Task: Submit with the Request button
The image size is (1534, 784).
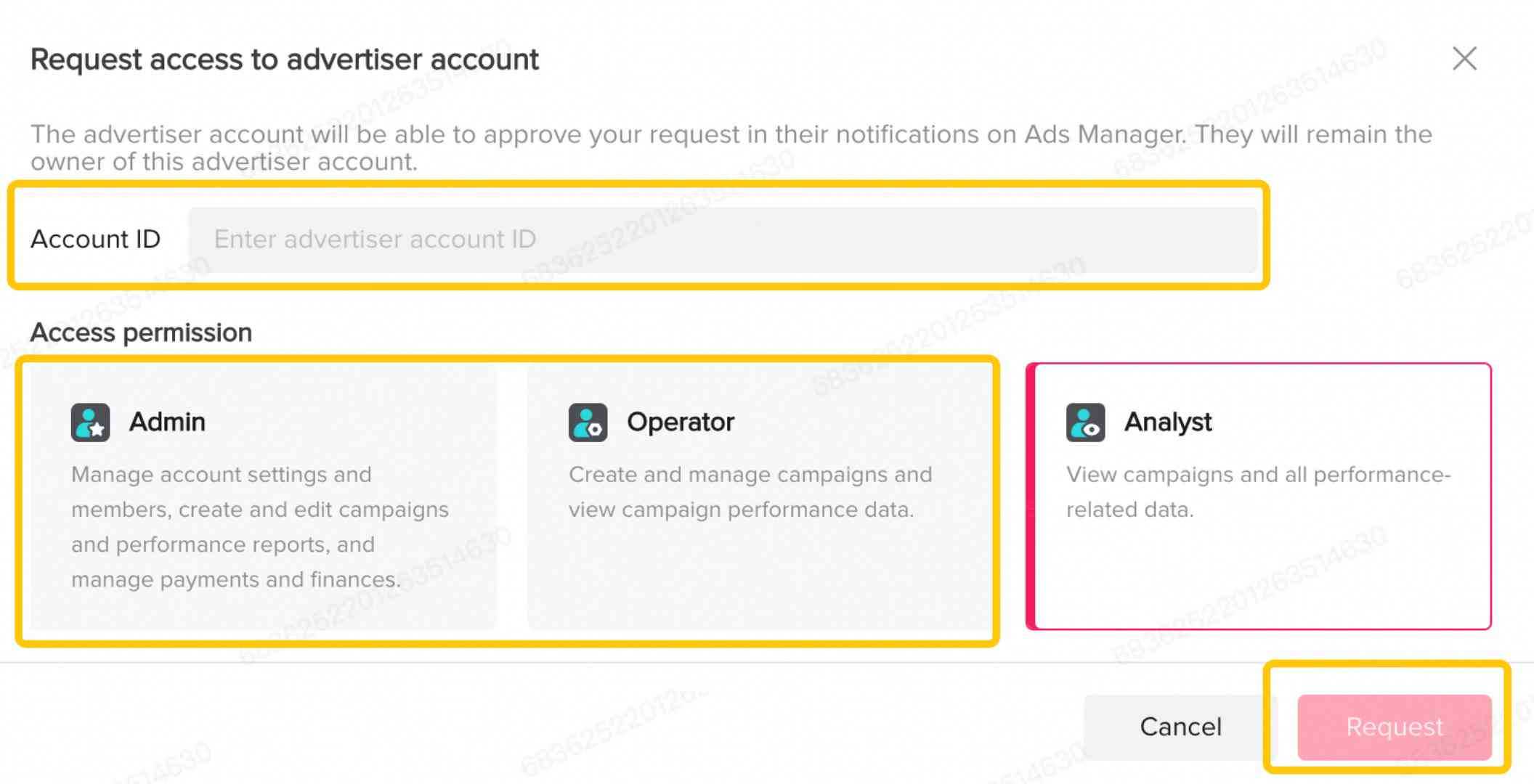Action: tap(1395, 727)
